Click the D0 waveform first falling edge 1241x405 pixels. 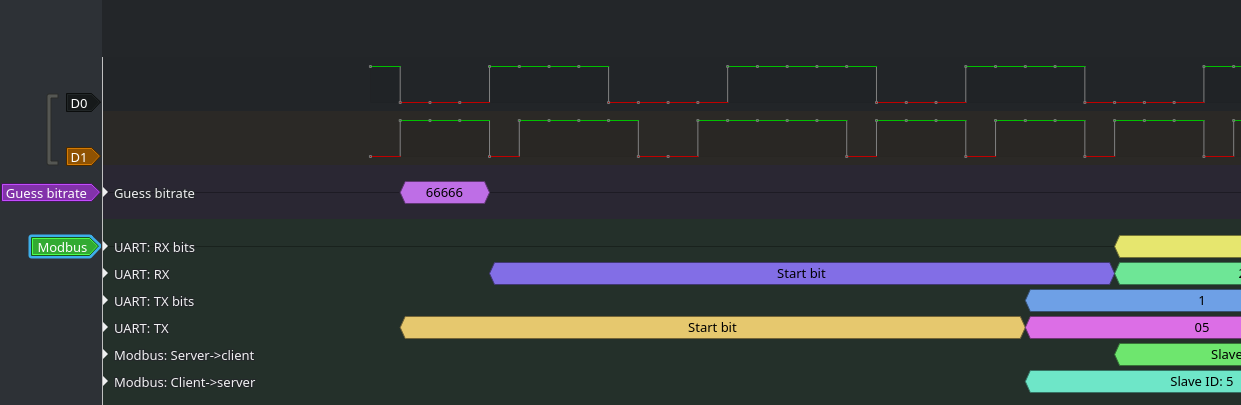pos(400,84)
